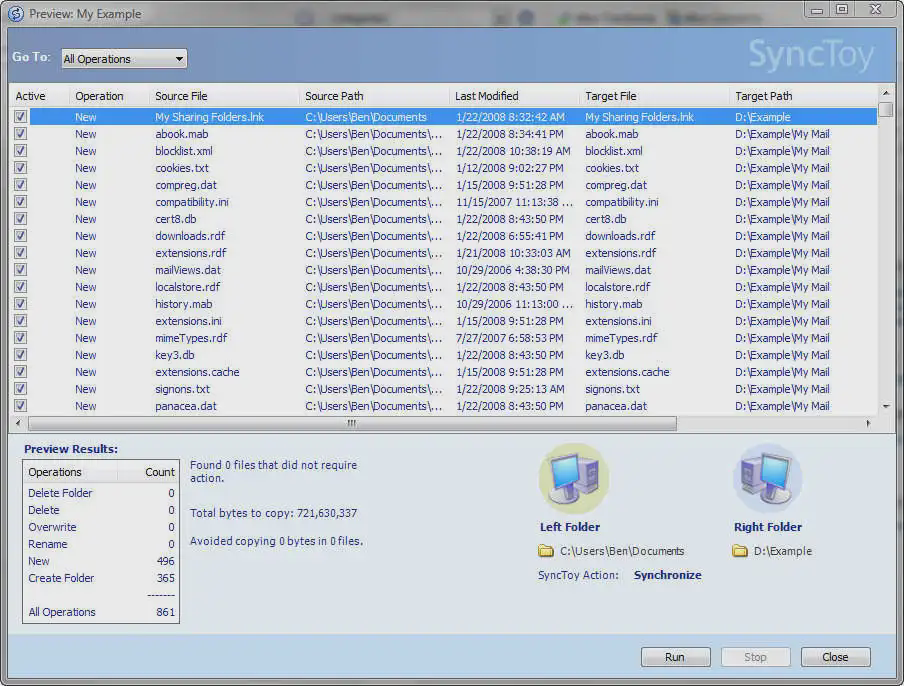Screen dimensions: 904x686
Task: Expand the Go To combo box arrow
Action: click(178, 58)
